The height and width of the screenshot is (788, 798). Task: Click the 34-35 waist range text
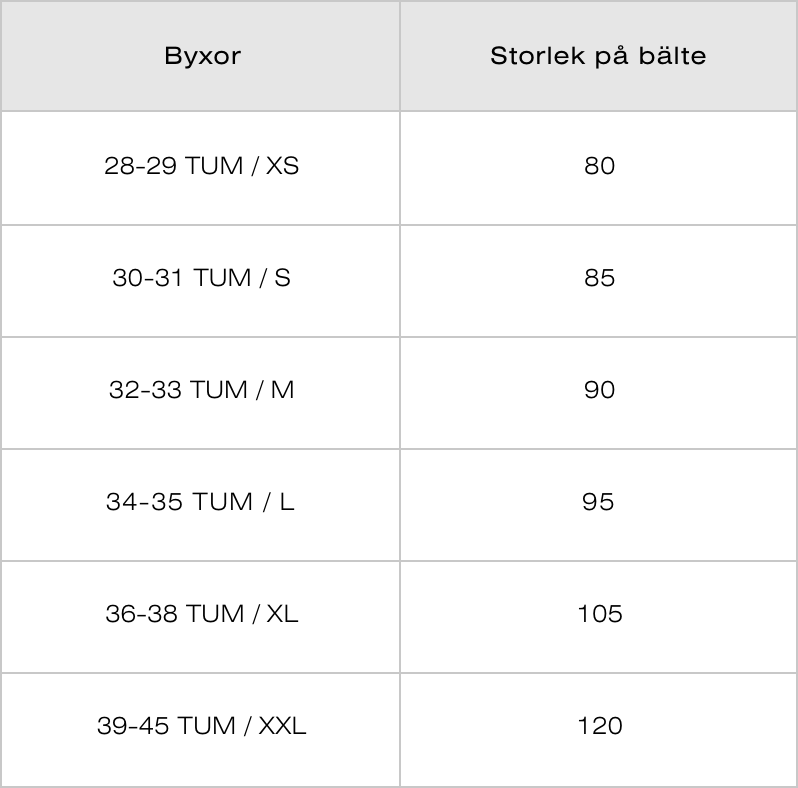[x=144, y=502]
